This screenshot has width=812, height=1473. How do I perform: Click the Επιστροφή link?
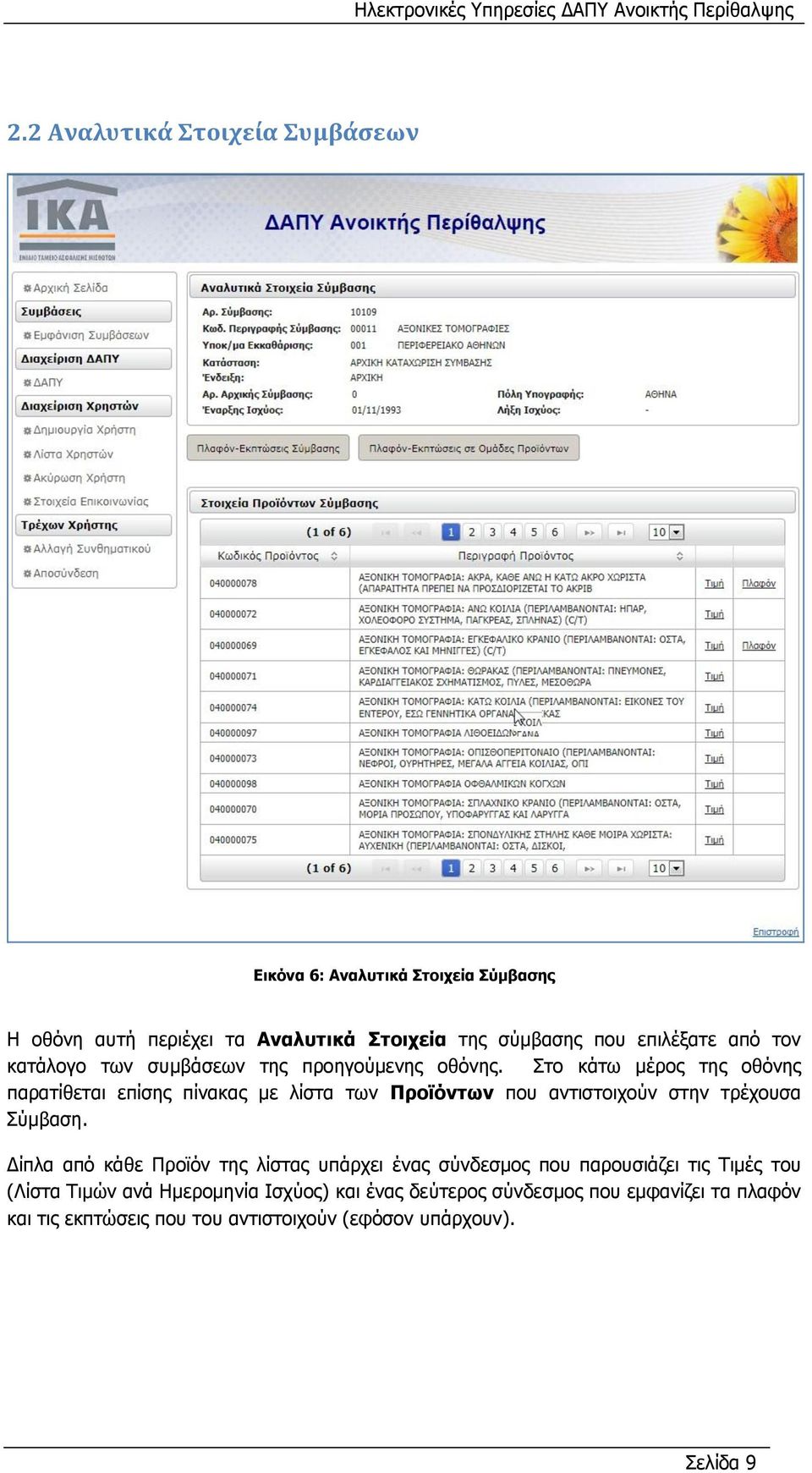tap(776, 932)
